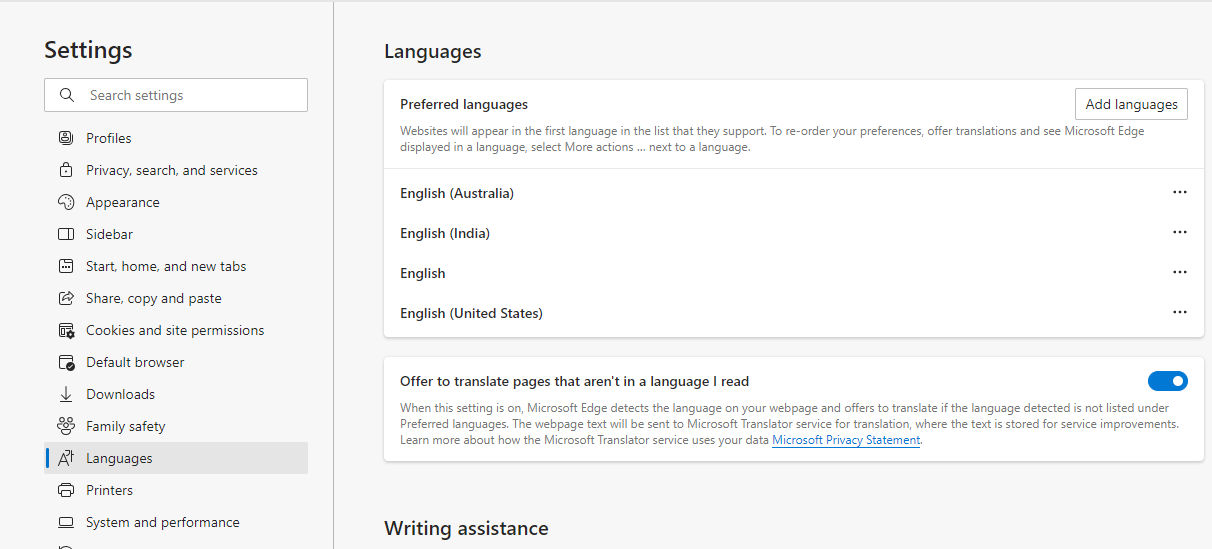
Task: Click the Add languages button
Action: pyautogui.click(x=1131, y=104)
